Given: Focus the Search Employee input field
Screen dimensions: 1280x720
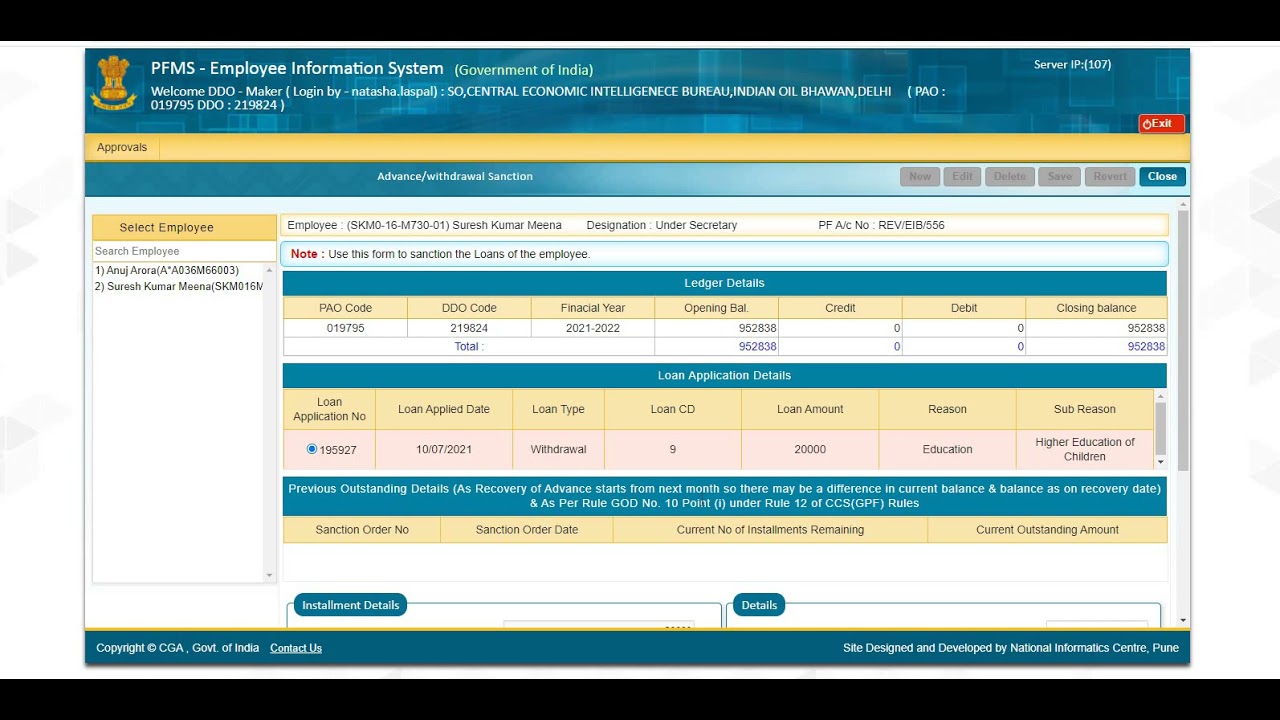Looking at the screenshot, I should click(184, 251).
